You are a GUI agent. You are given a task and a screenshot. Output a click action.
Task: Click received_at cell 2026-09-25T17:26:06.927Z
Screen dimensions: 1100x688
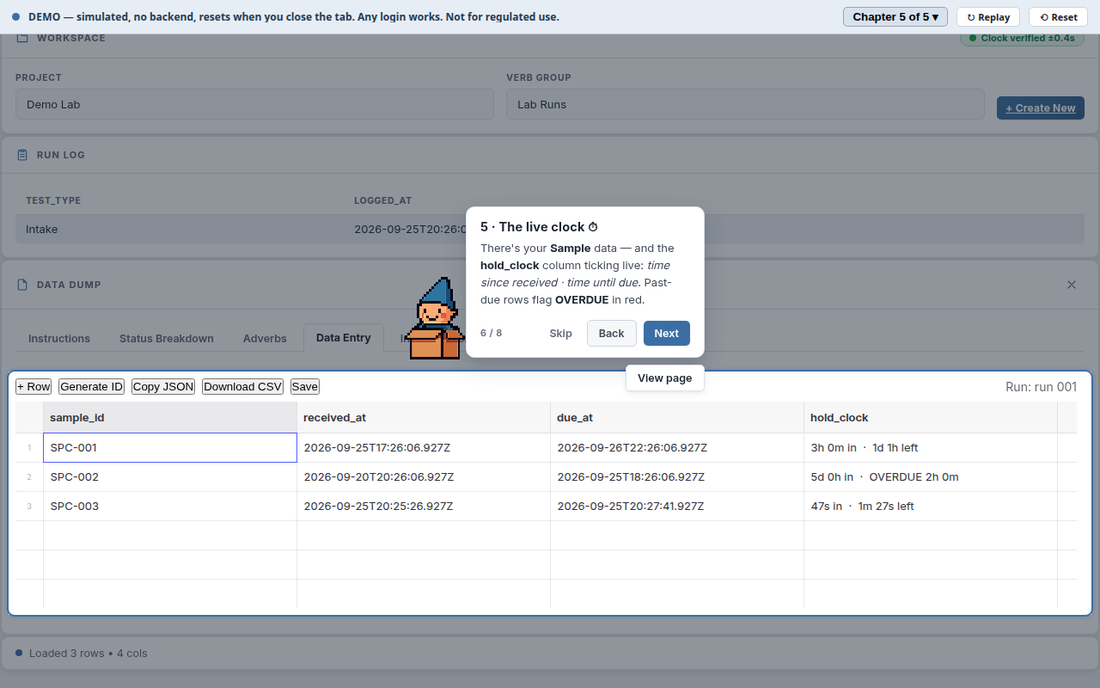(424, 447)
